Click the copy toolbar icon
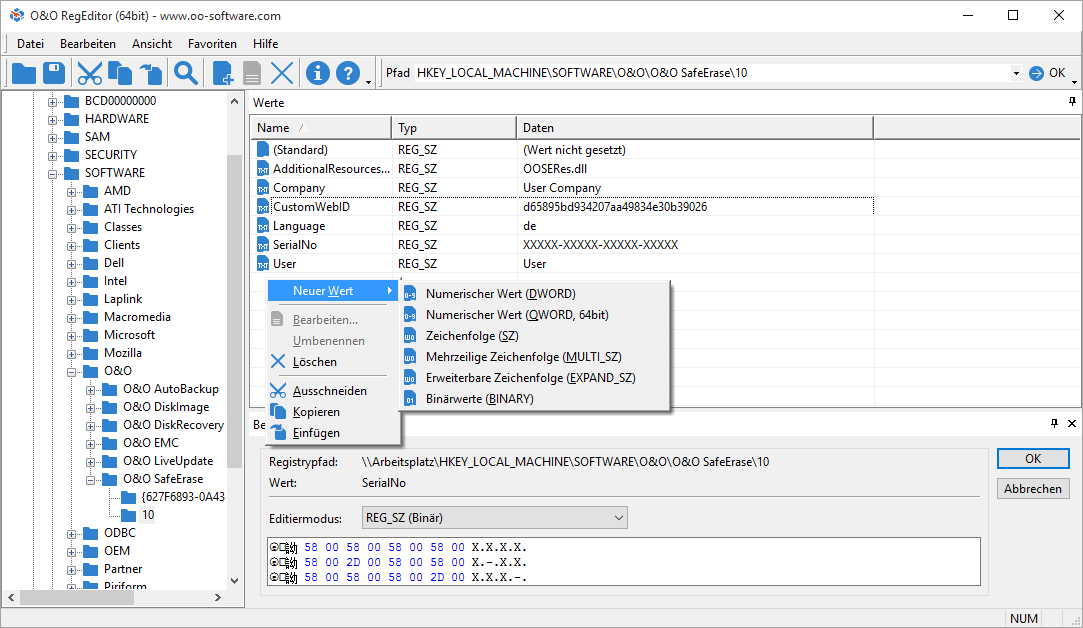 [120, 73]
